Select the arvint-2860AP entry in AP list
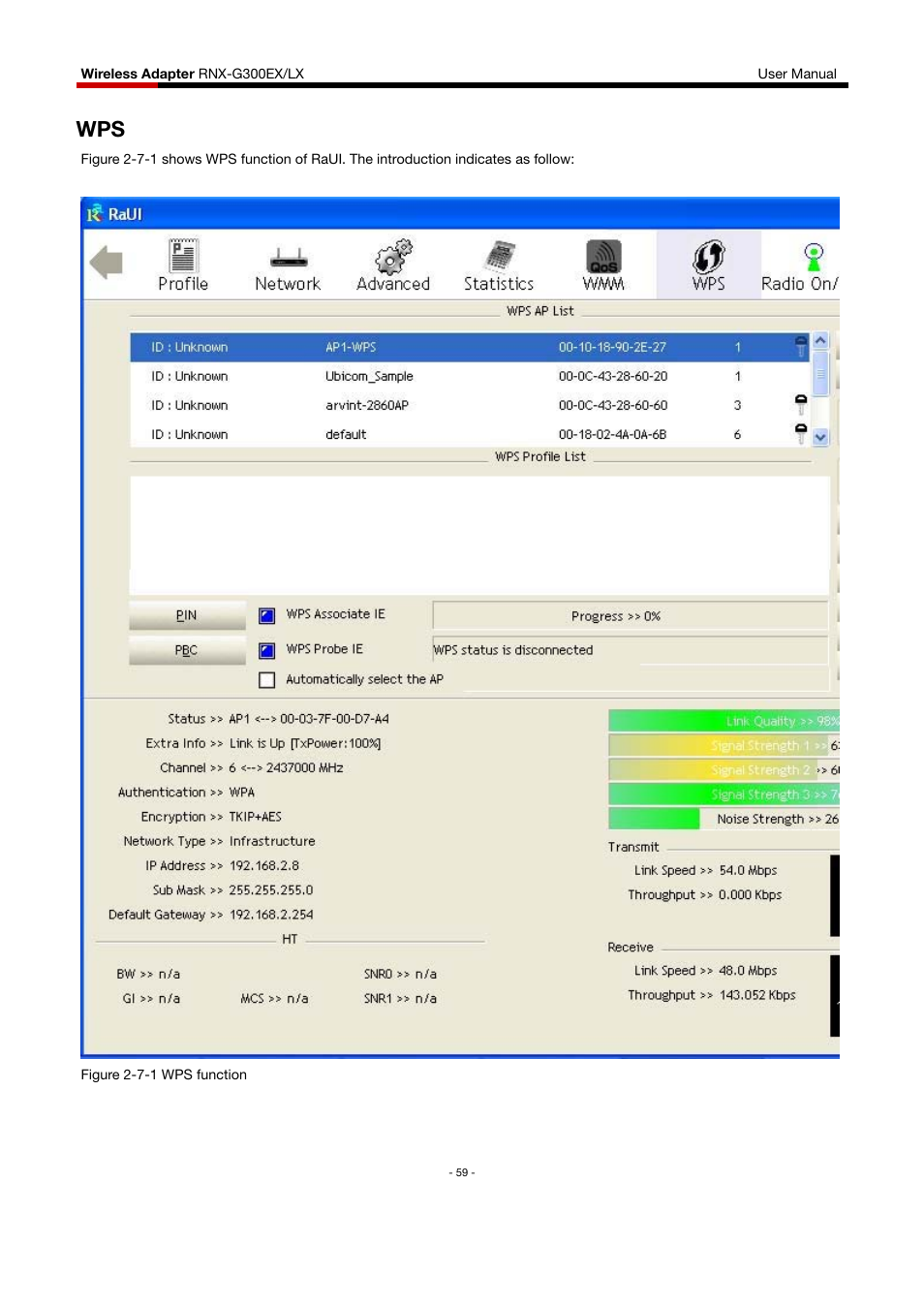 (470, 405)
